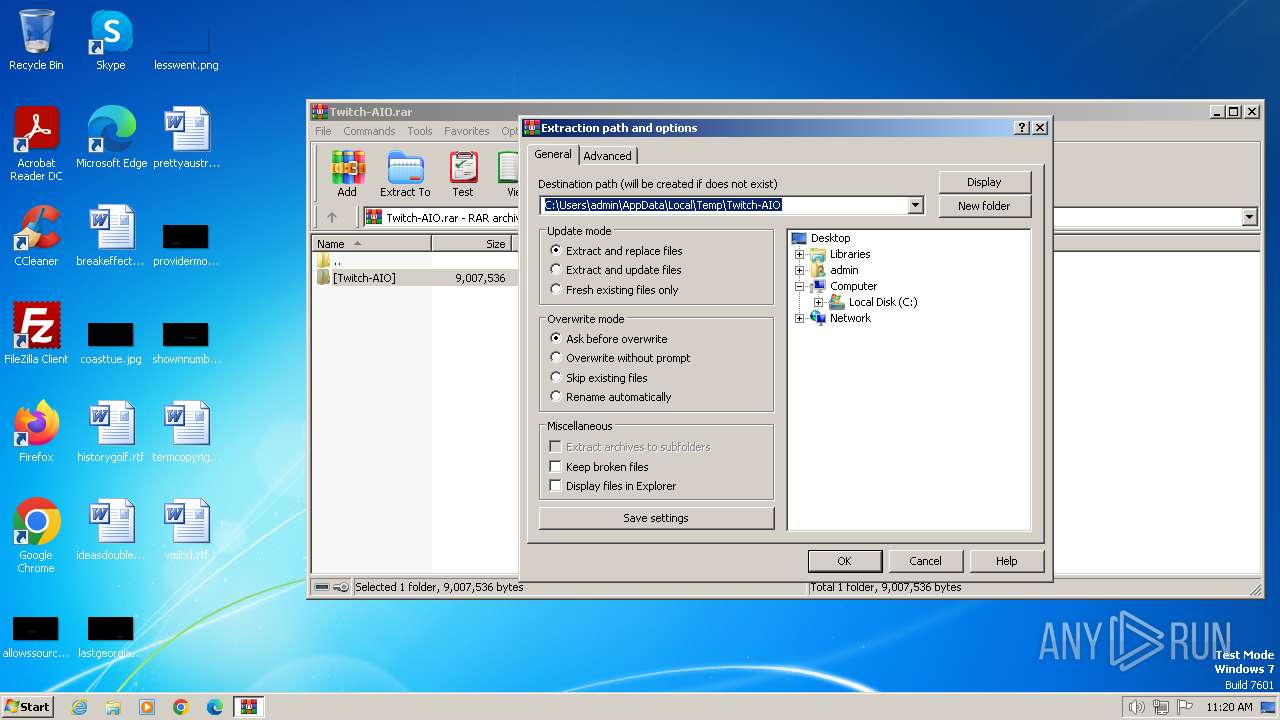
Task: Click the Display button
Action: point(984,182)
